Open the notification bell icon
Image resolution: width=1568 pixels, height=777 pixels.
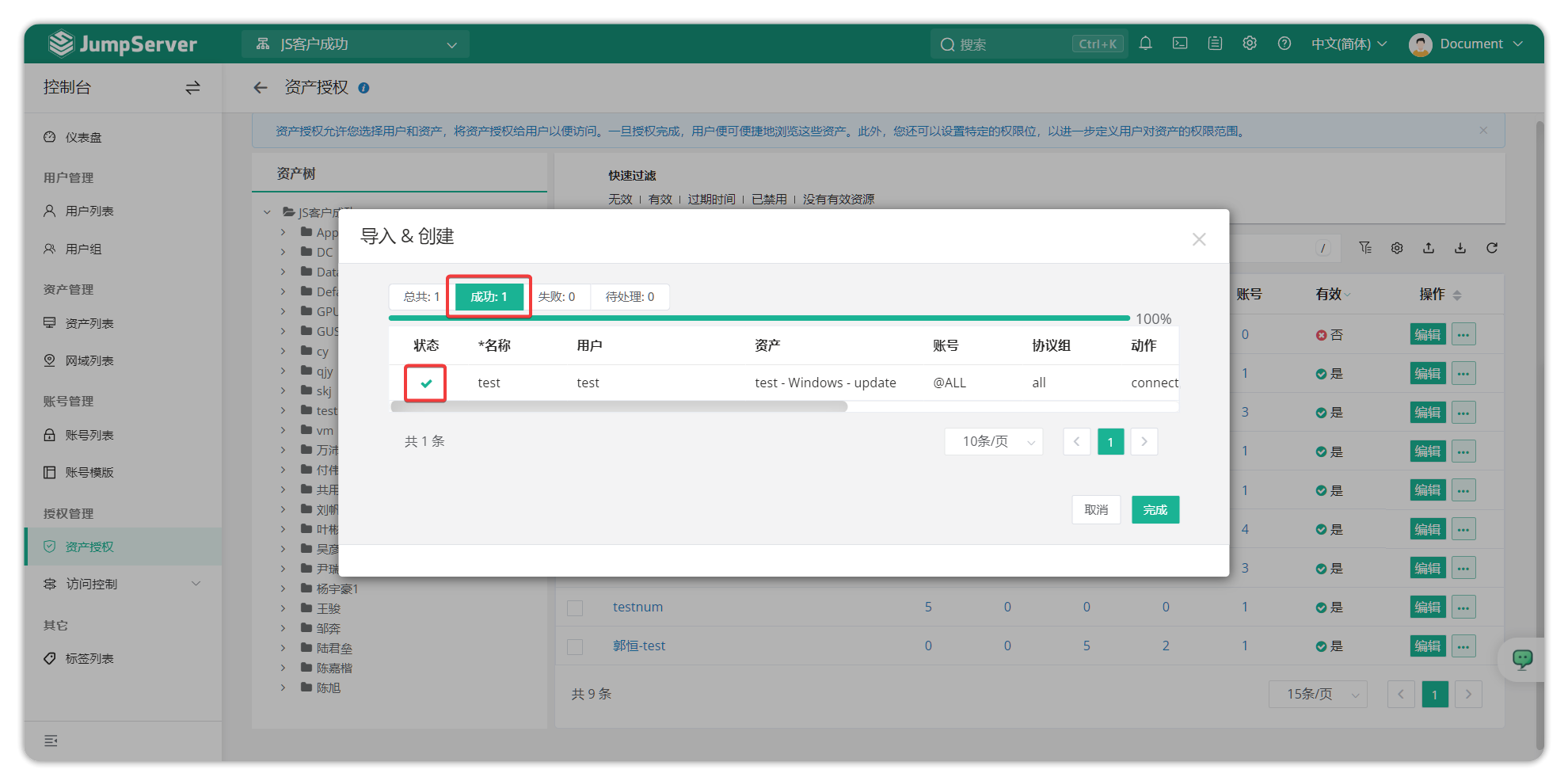pos(1145,44)
